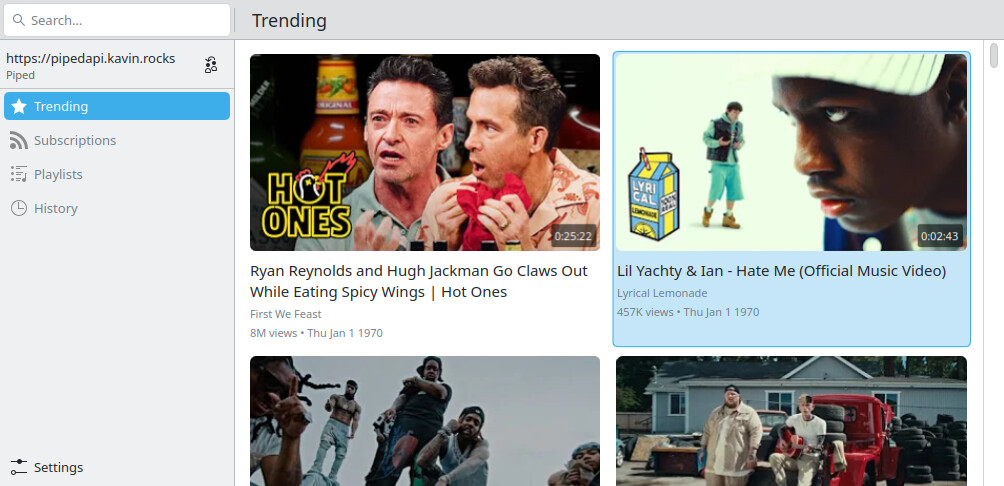Open the Lil Yachty Hate Me thumbnail
The height and width of the screenshot is (486, 1004).
click(x=791, y=152)
